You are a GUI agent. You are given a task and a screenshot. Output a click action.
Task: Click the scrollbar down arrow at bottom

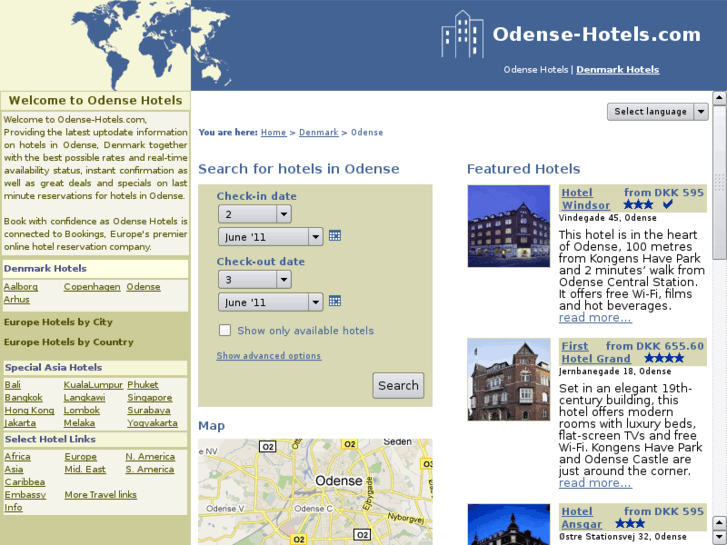coord(719,537)
